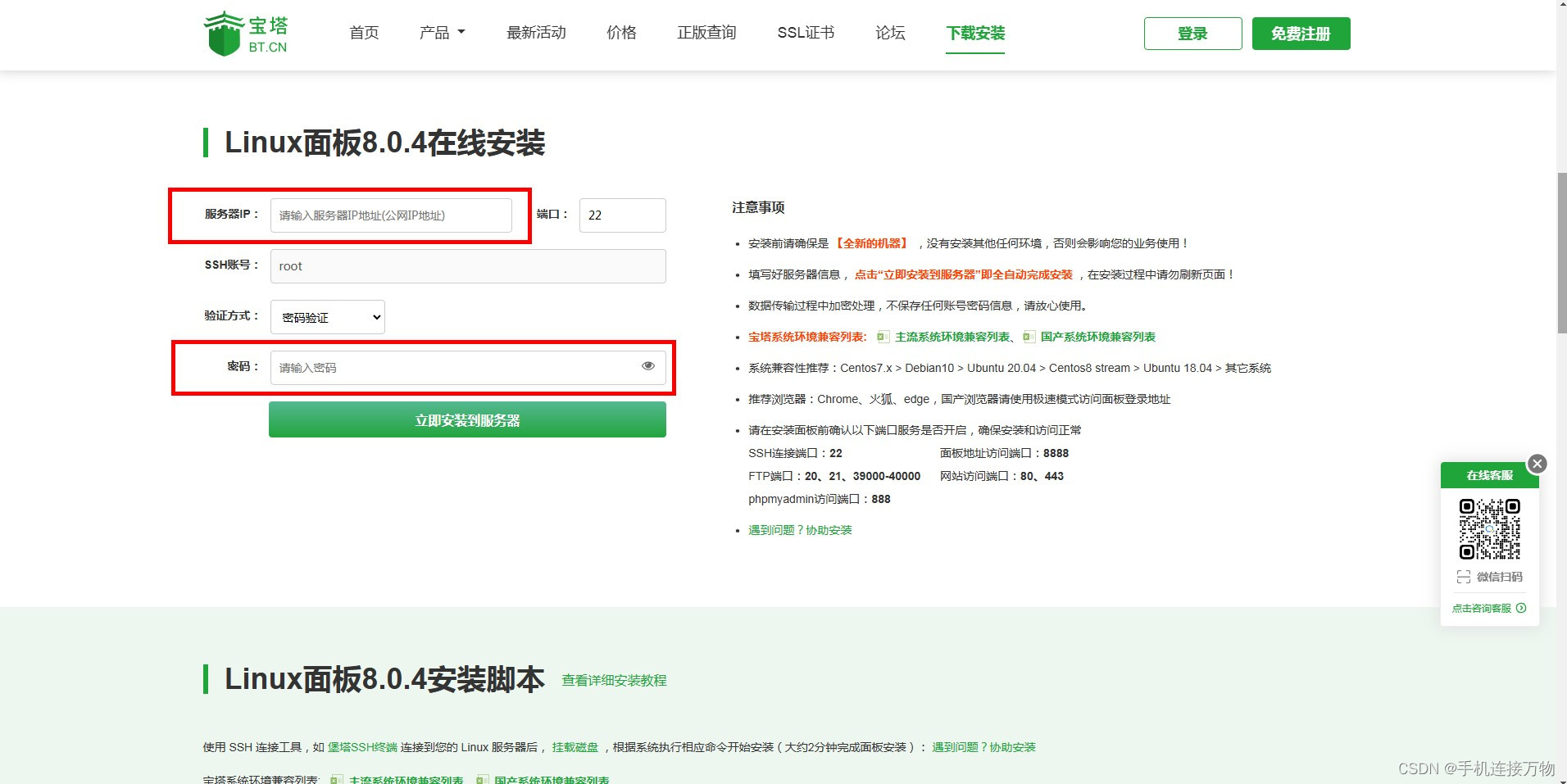Open SSL证书 navigation item
Screen dimensions: 1567x784
pos(806,33)
